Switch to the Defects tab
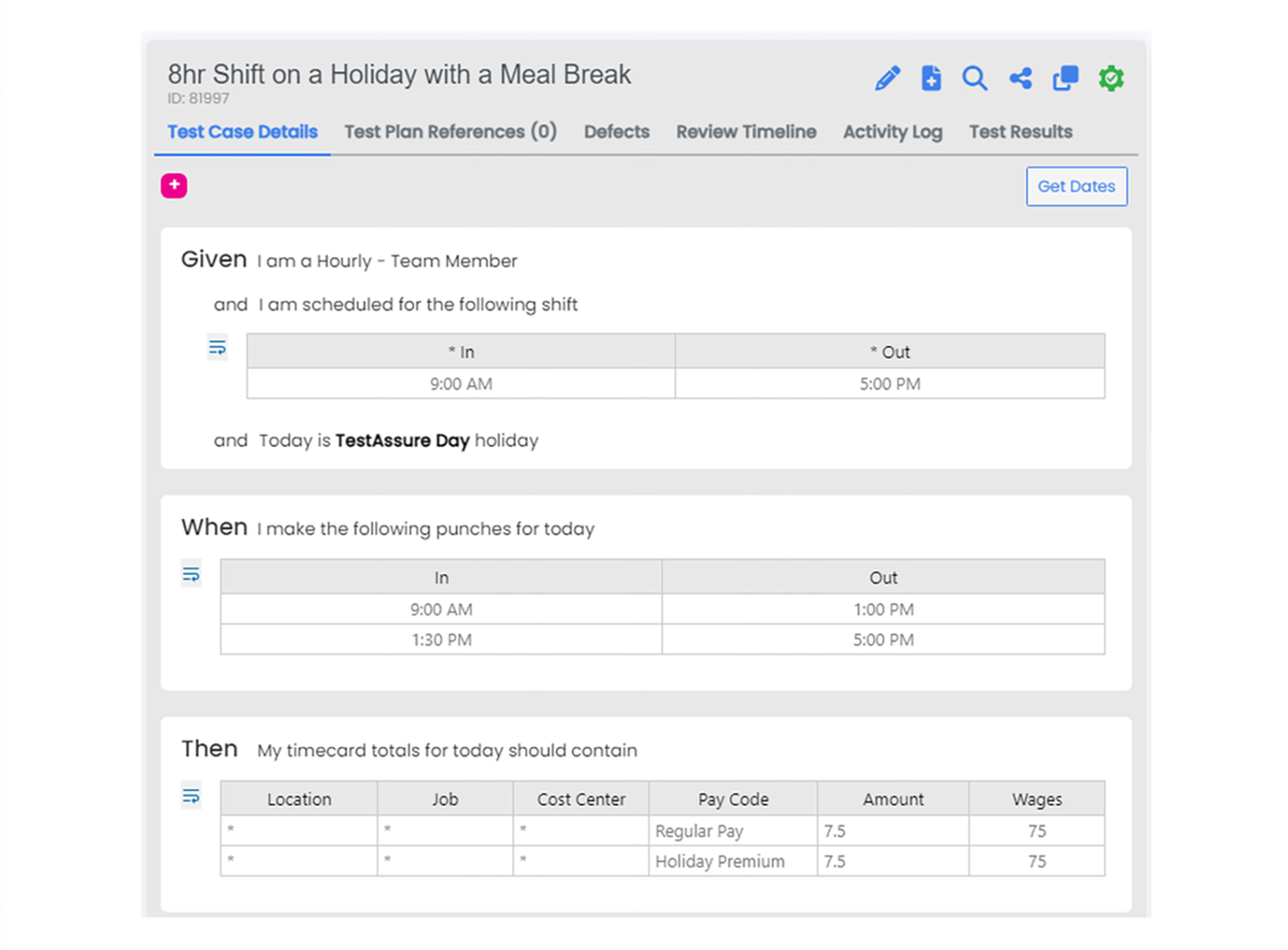This screenshot has height=950, width=1288. 617,131
